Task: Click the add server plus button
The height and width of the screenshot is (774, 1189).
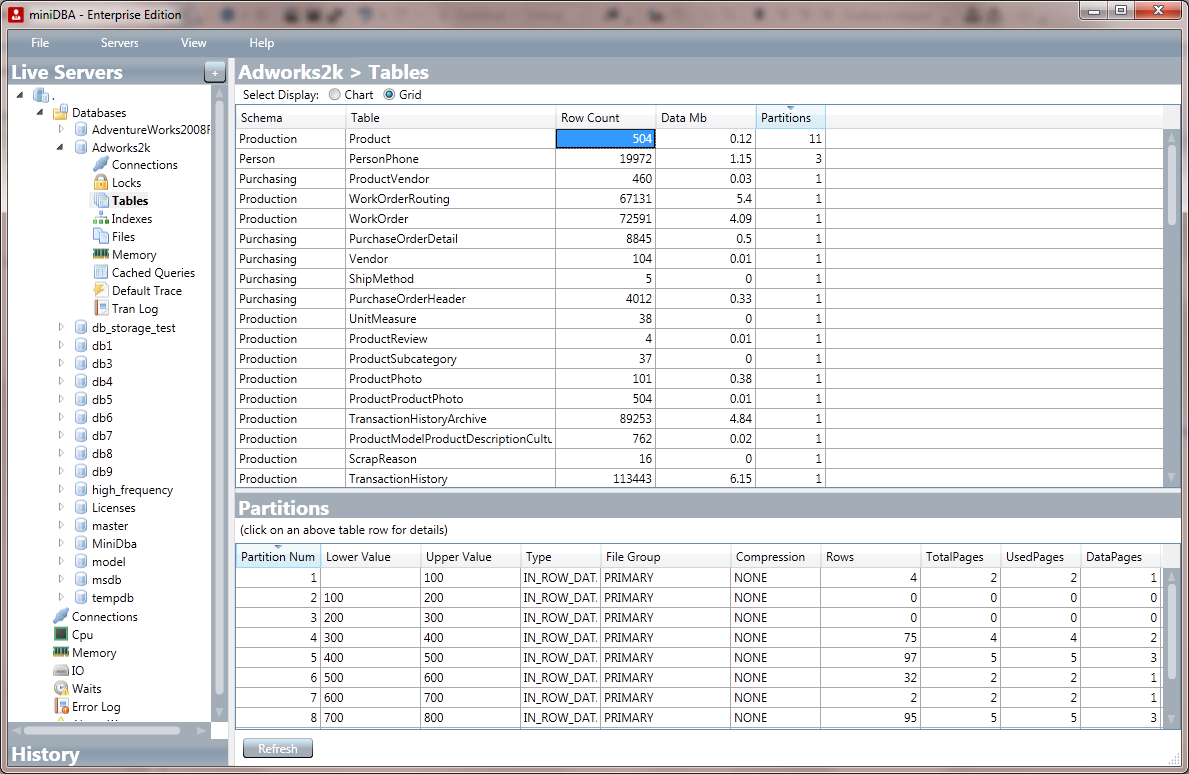Action: pos(215,73)
